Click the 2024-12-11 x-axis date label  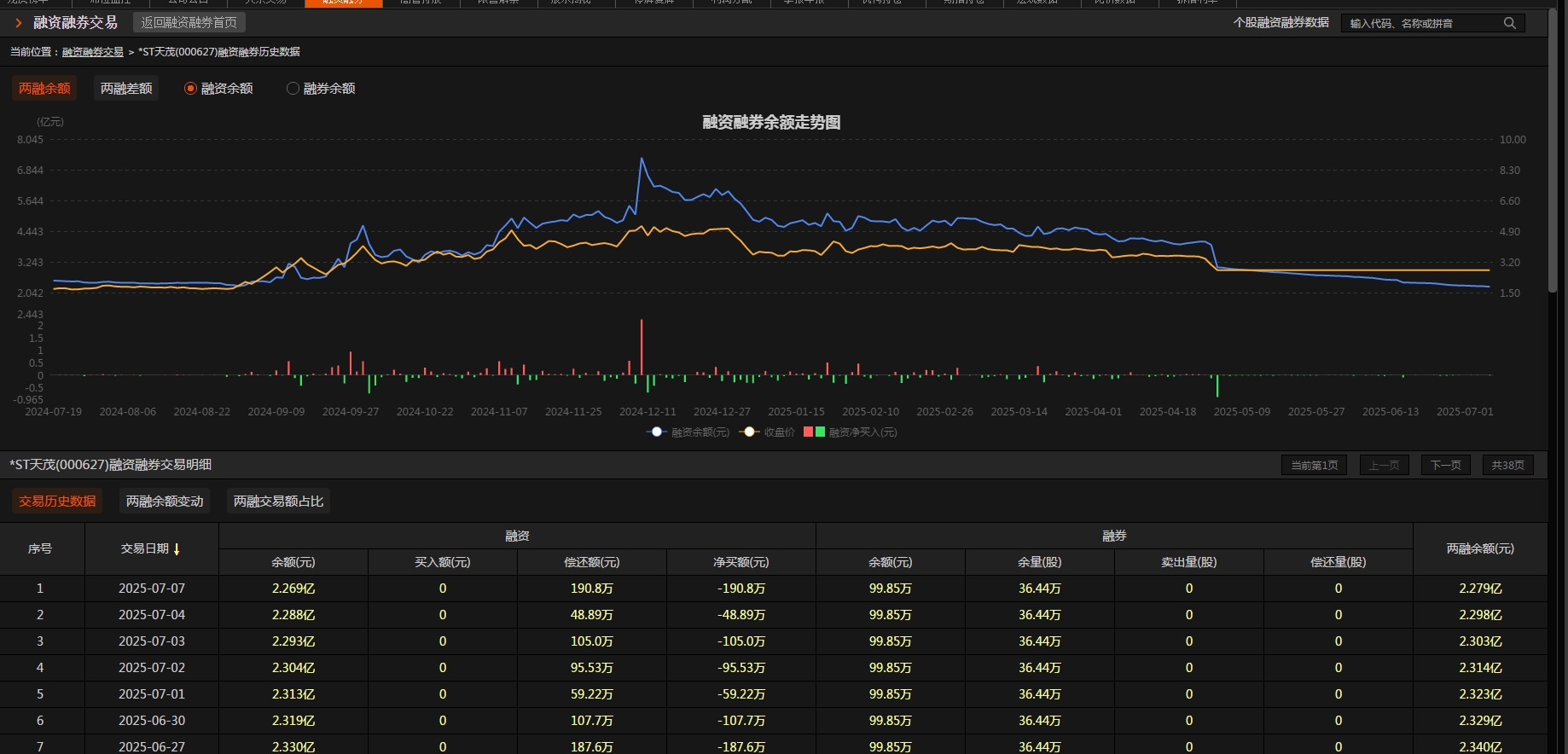tap(648, 412)
